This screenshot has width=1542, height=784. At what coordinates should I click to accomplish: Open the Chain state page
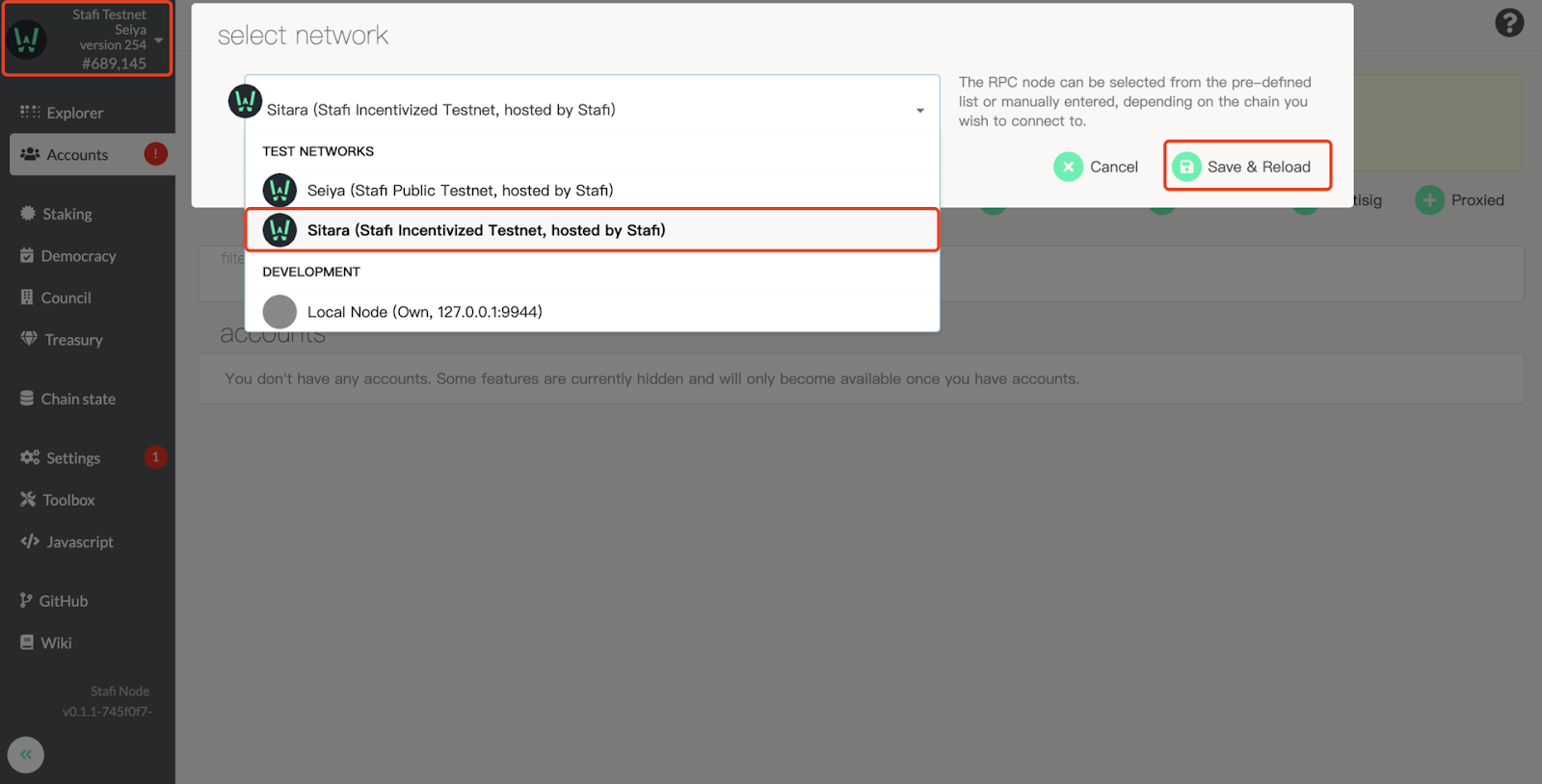[68, 399]
